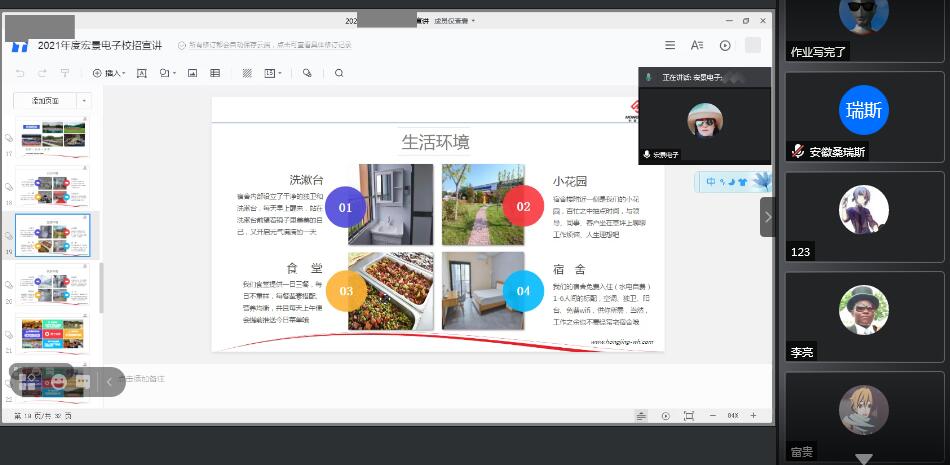Click the search magnifier icon in toolbar
950x465 pixels.
click(x=339, y=73)
